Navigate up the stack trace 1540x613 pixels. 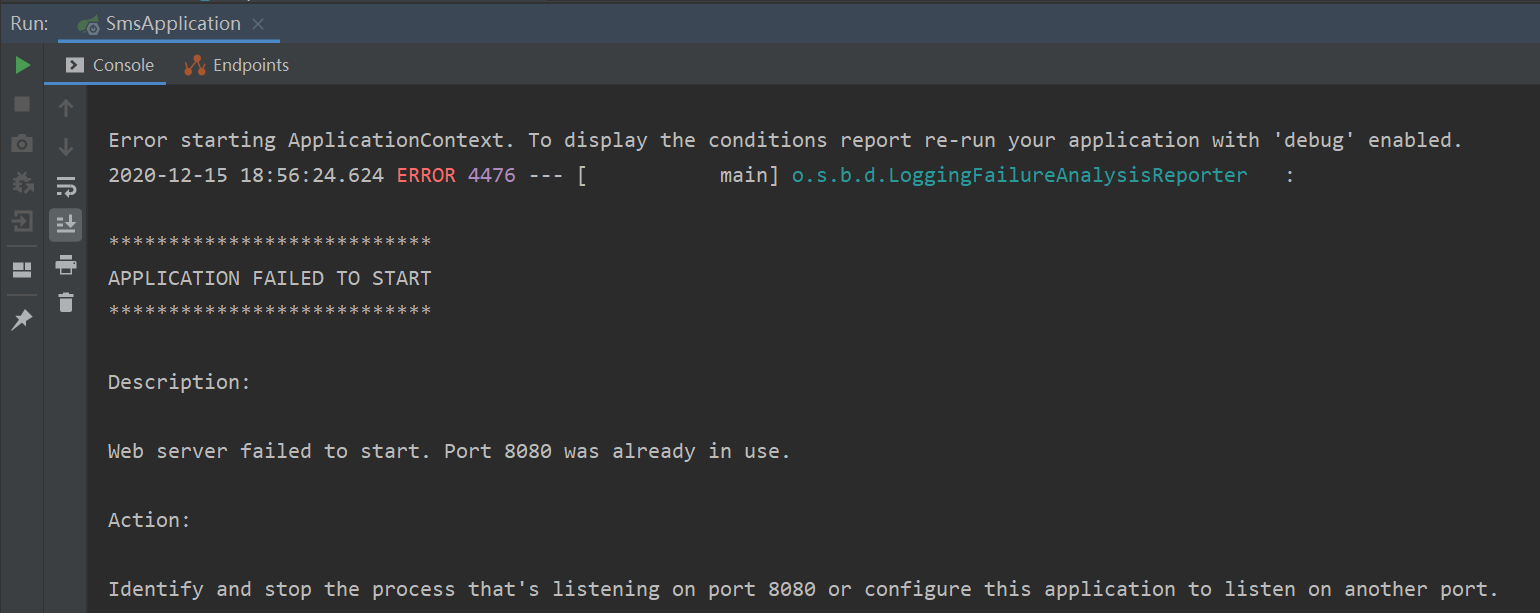coord(65,107)
